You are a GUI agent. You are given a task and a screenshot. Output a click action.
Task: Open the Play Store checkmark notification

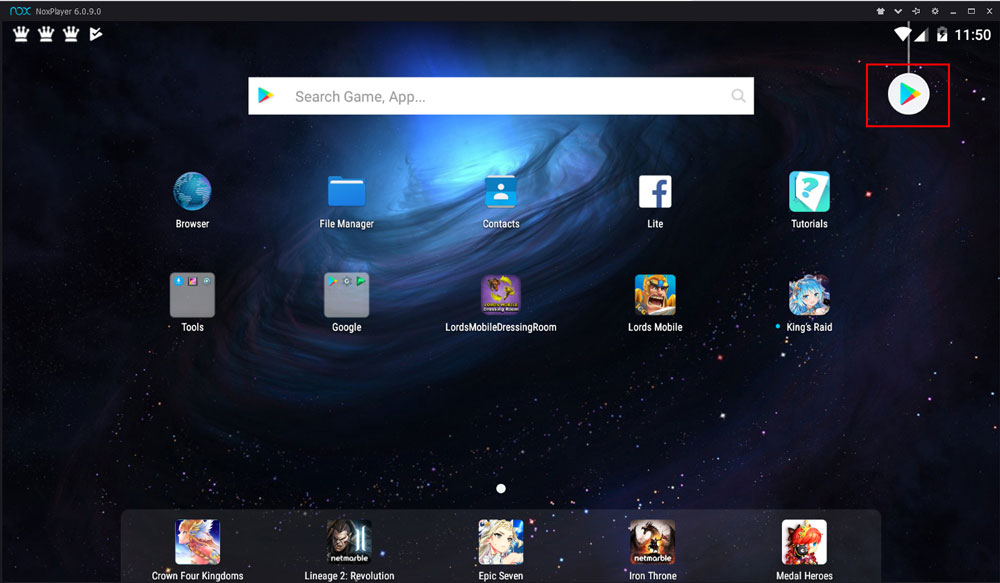click(x=96, y=34)
